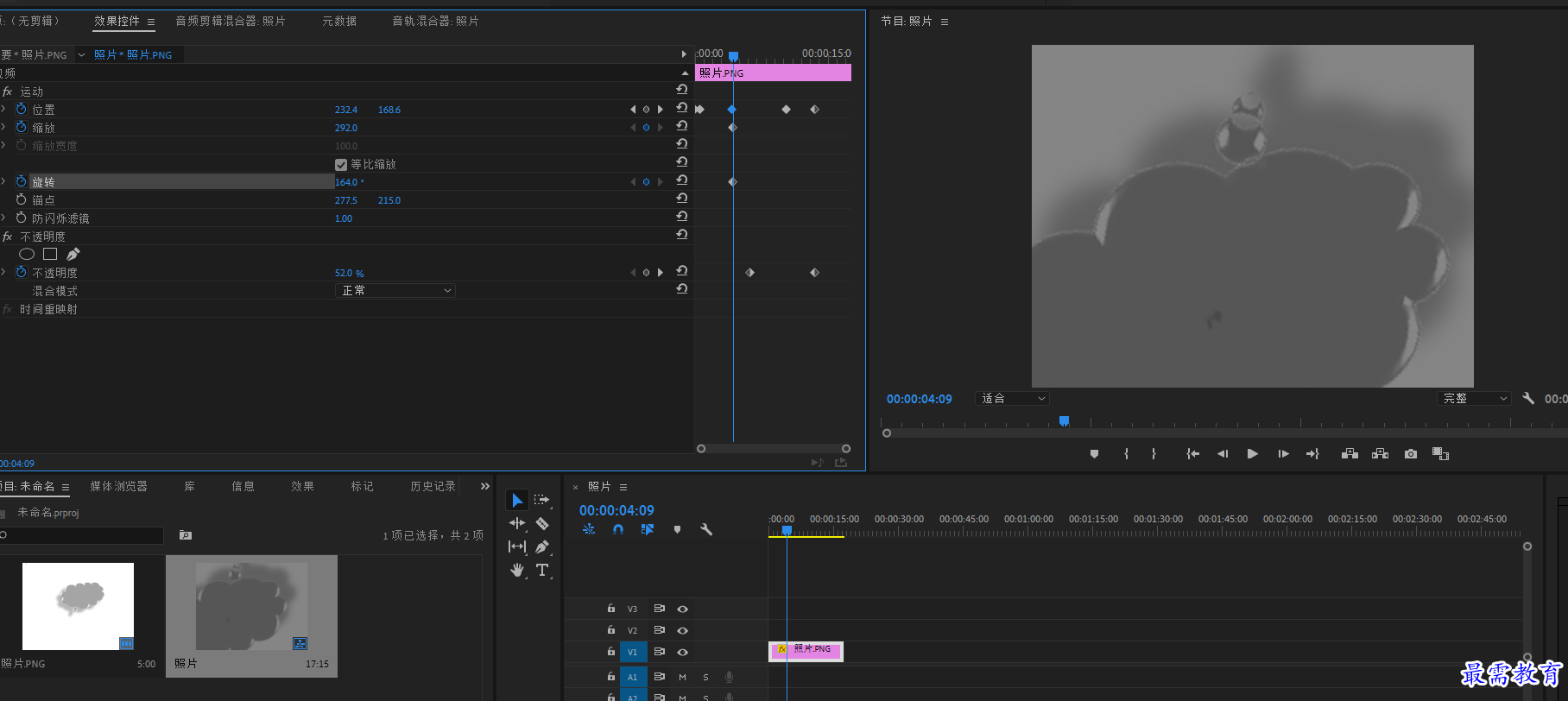Reset the 位置 parameter

click(682, 108)
